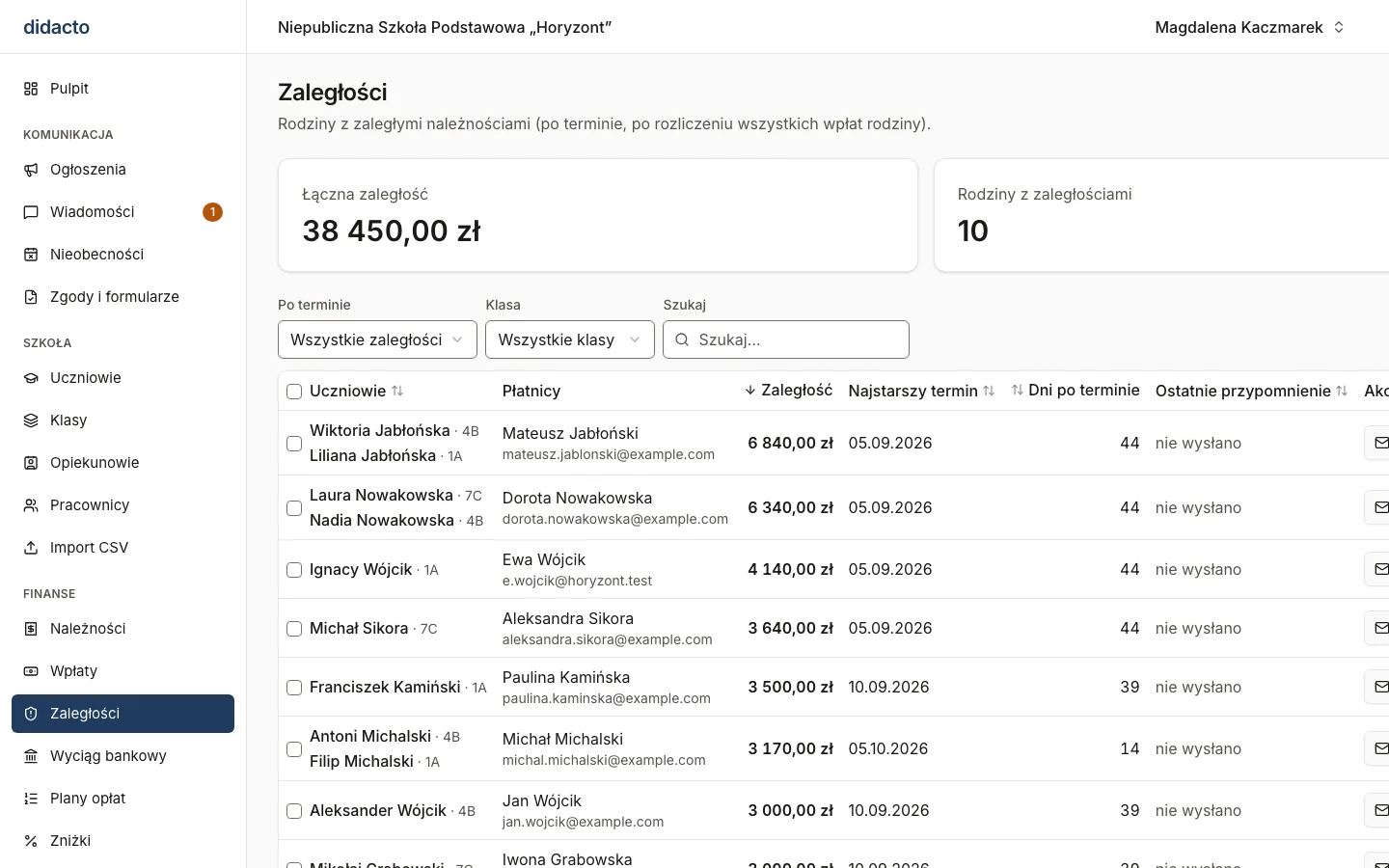
Task: Click the Ogłoszenia megaphone icon
Action: 31,170
